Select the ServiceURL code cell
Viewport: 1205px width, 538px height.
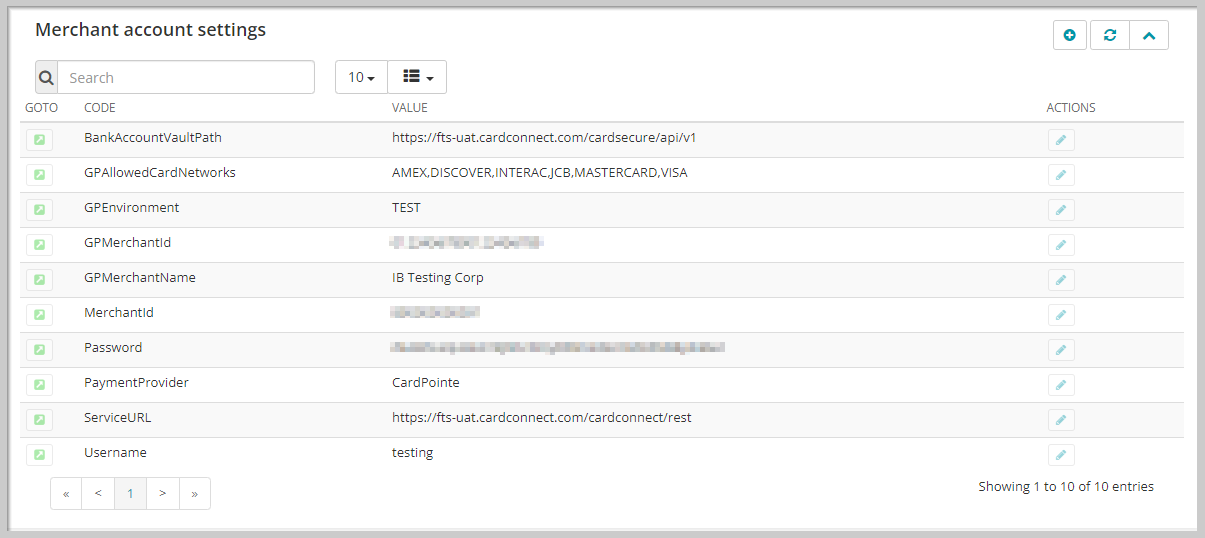point(117,417)
